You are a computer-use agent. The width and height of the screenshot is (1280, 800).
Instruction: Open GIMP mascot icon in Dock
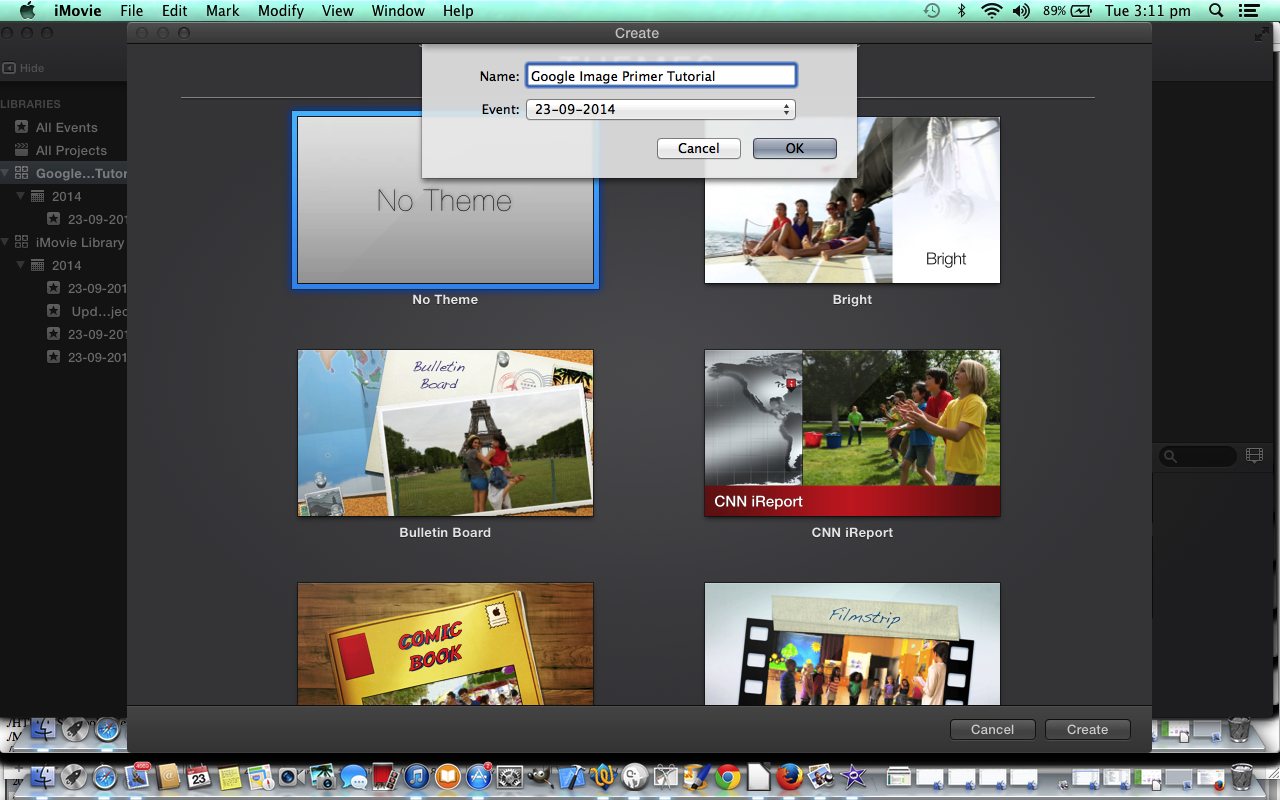point(540,777)
